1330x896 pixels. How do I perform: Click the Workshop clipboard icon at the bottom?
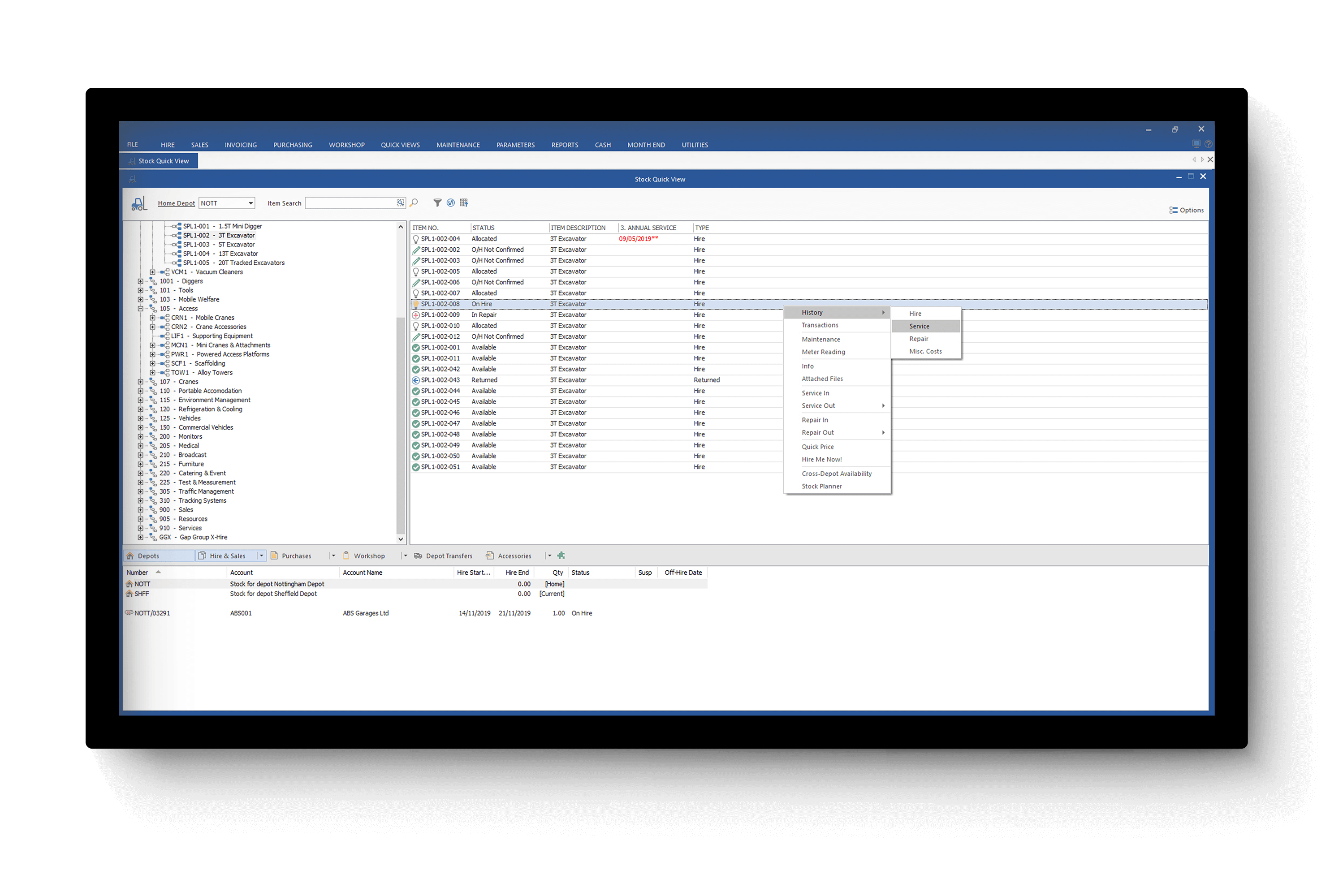(x=347, y=555)
